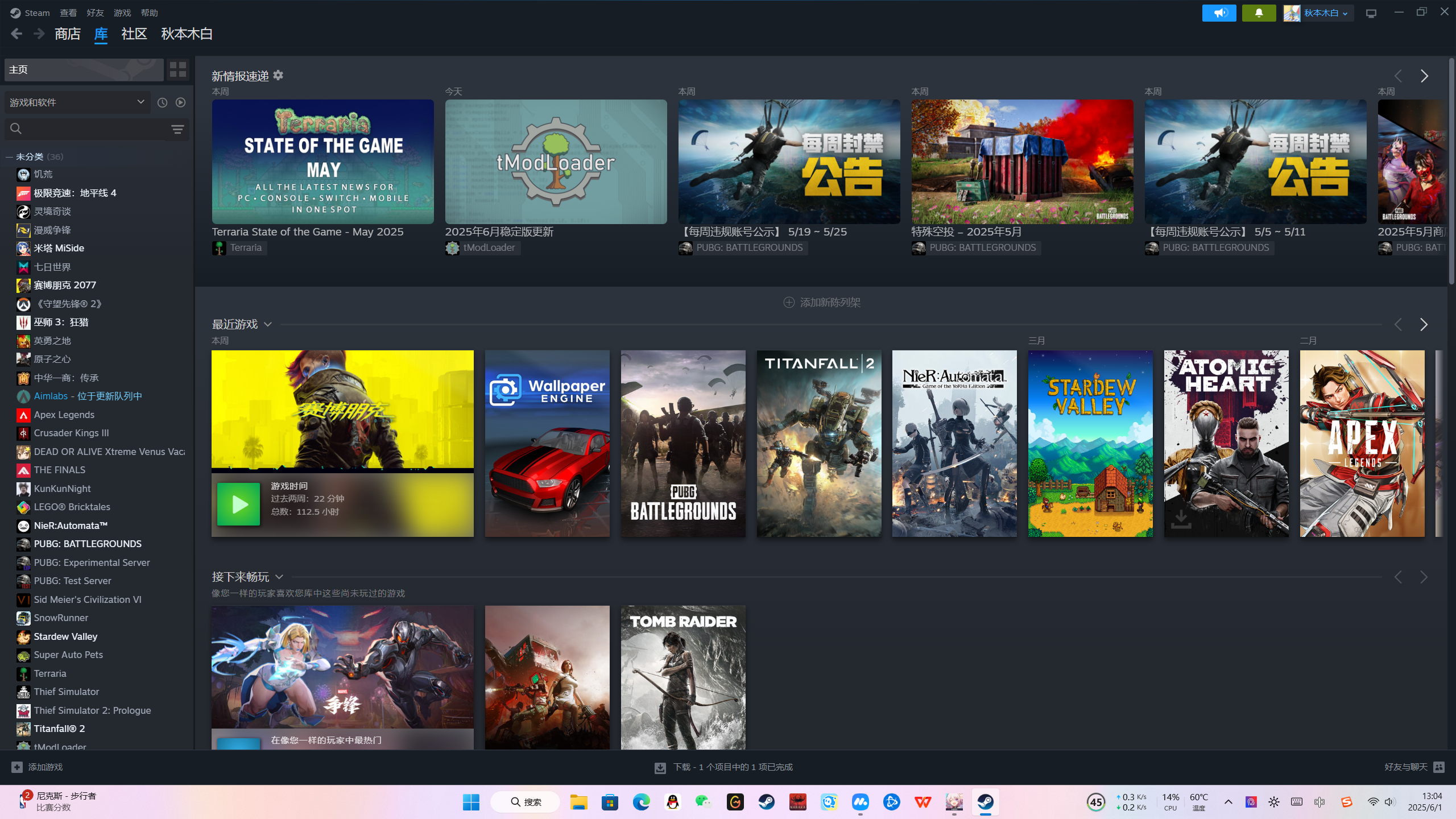This screenshot has width=1456, height=819.
Task: Open NieR:Automata cover art
Action: tap(954, 444)
